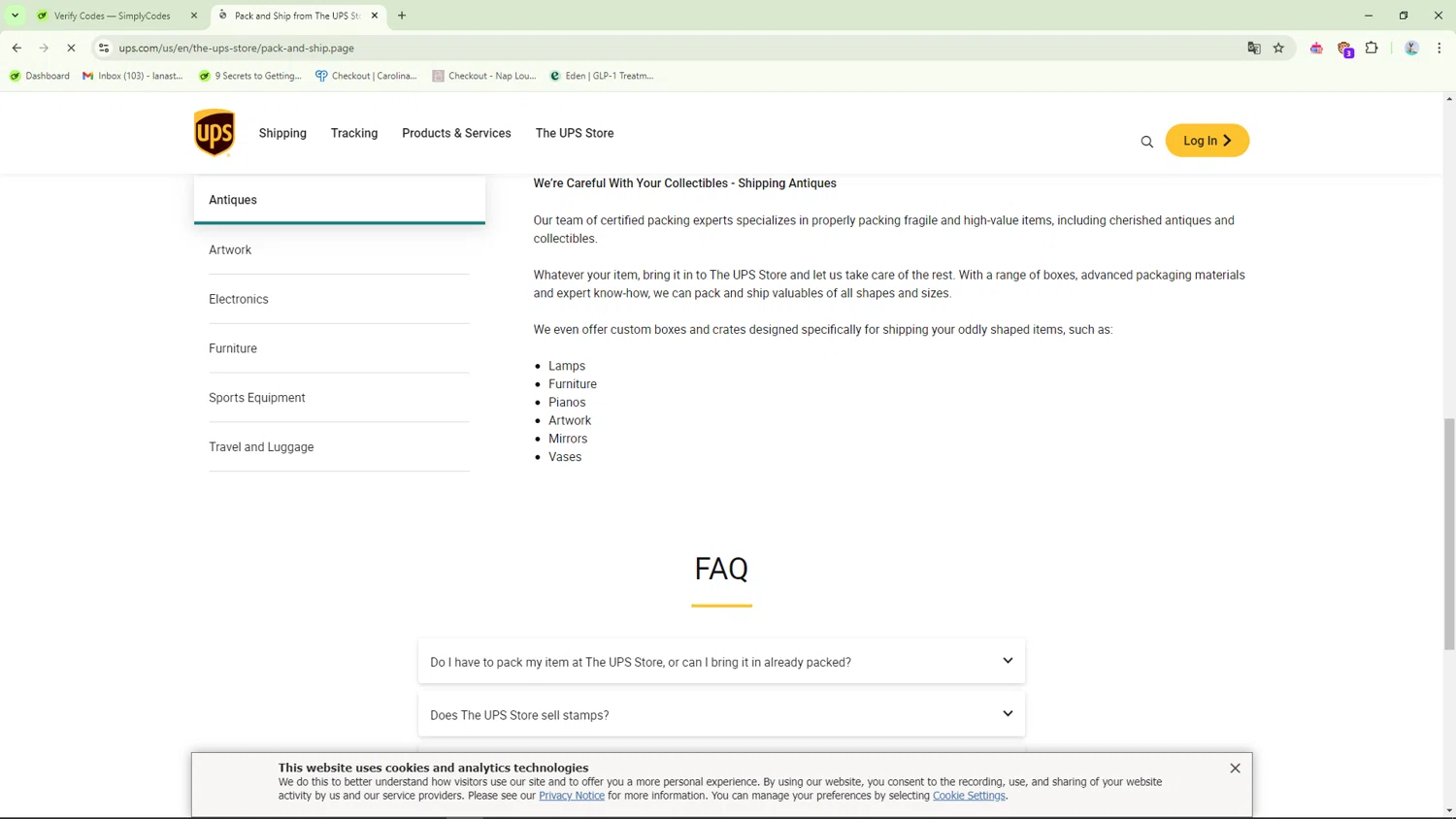Open the Chrome profile avatar
This screenshot has height=819, width=1456.
(1411, 48)
